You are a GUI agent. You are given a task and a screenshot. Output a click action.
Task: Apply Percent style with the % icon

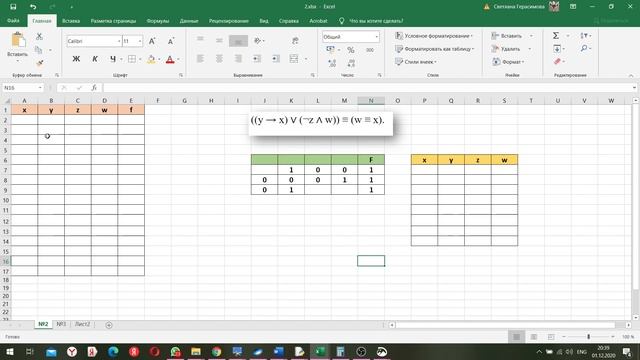(x=351, y=50)
